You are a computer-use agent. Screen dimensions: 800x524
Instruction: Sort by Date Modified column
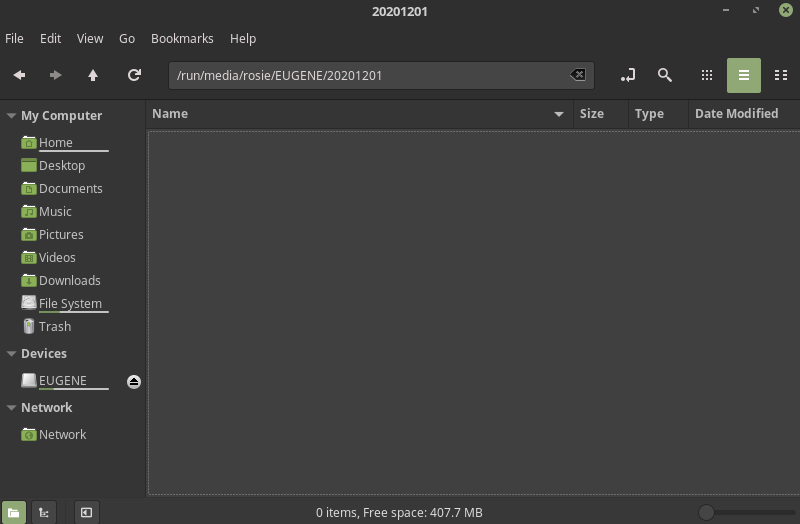[744, 114]
